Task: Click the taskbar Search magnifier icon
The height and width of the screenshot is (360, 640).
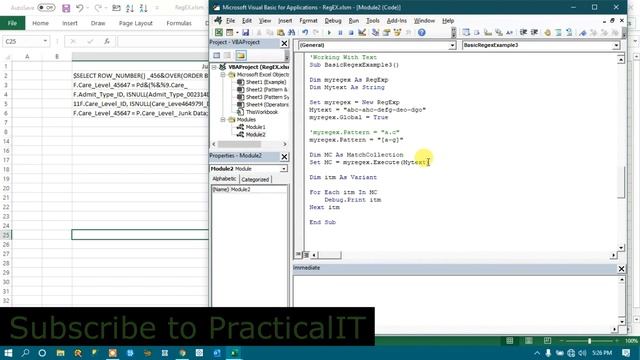Action: point(25,353)
